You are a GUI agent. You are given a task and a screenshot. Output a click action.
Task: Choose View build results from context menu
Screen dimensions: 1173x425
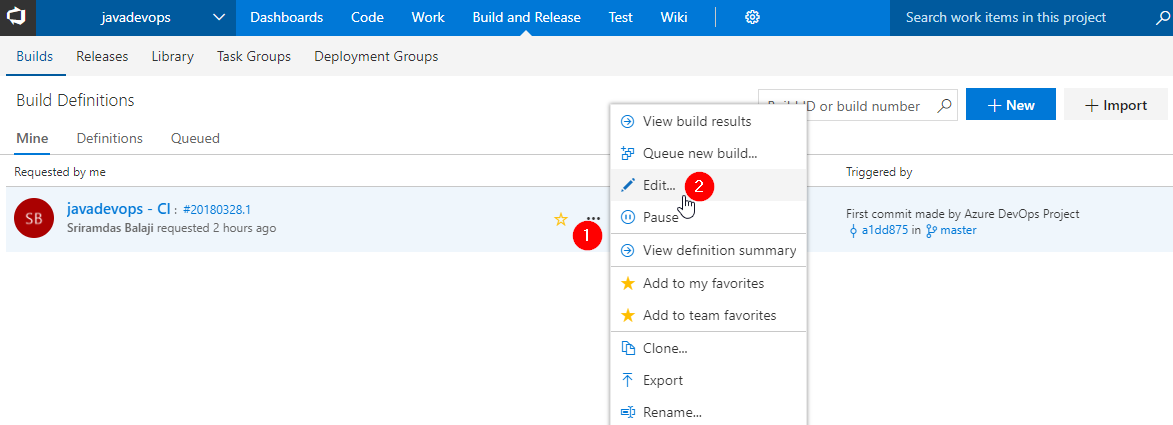tap(708, 121)
